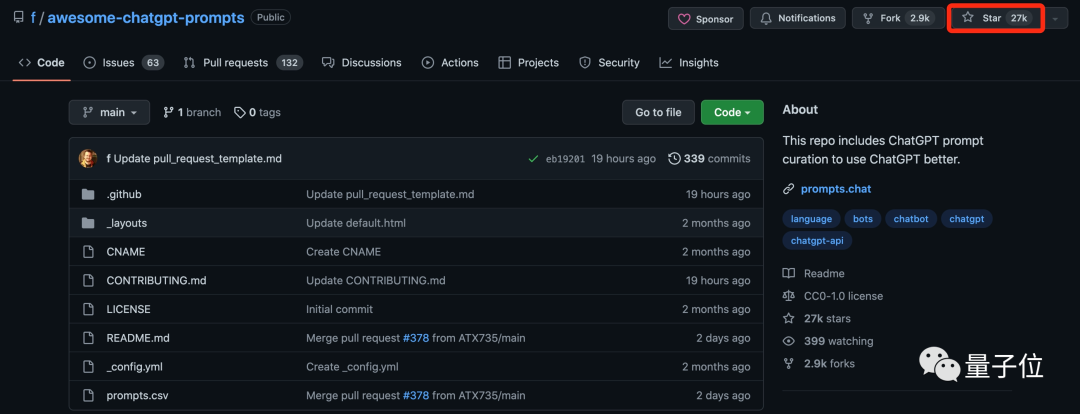Go to the Discussions tab
This screenshot has height=414, width=1080.
[362, 62]
